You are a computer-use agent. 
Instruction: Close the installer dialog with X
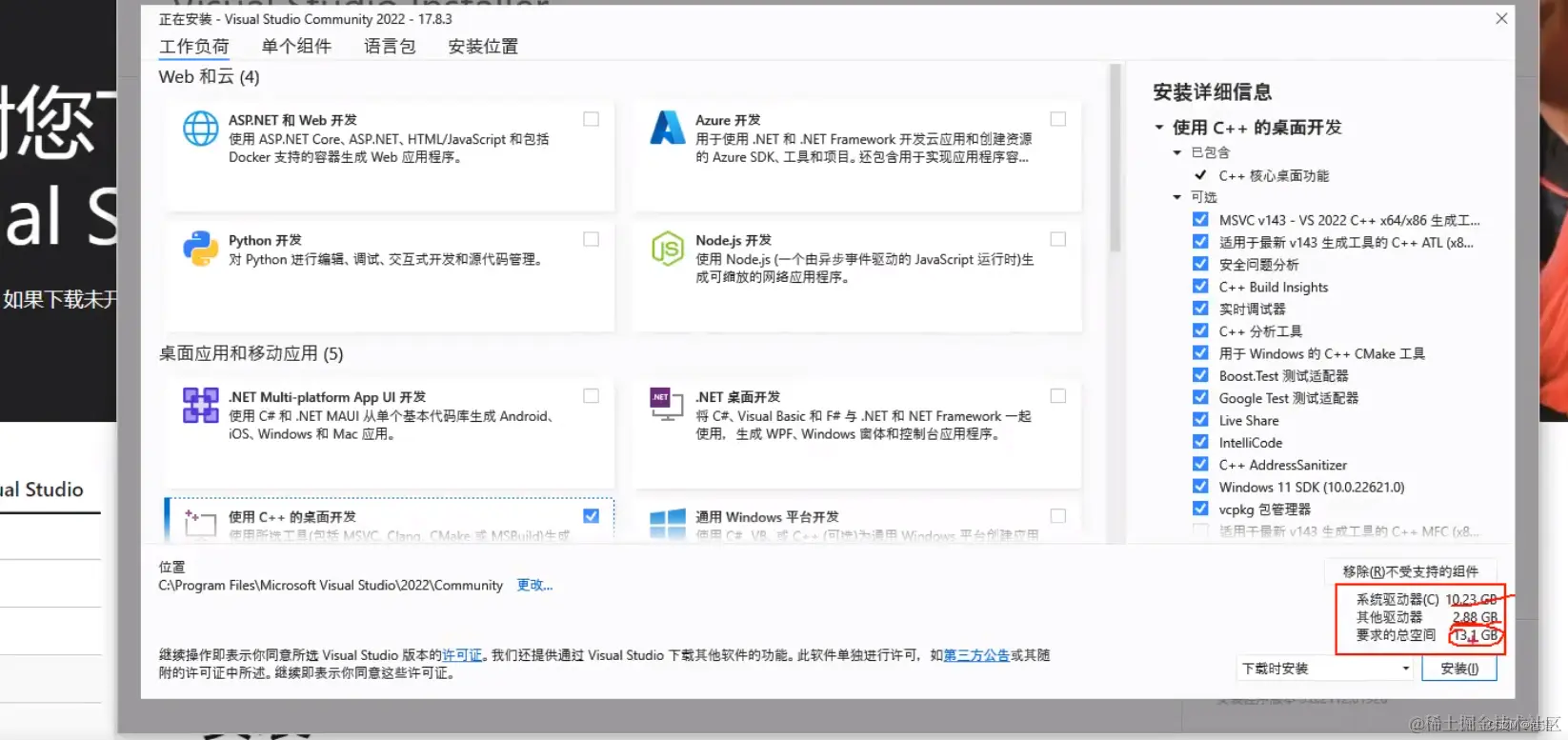[1501, 18]
